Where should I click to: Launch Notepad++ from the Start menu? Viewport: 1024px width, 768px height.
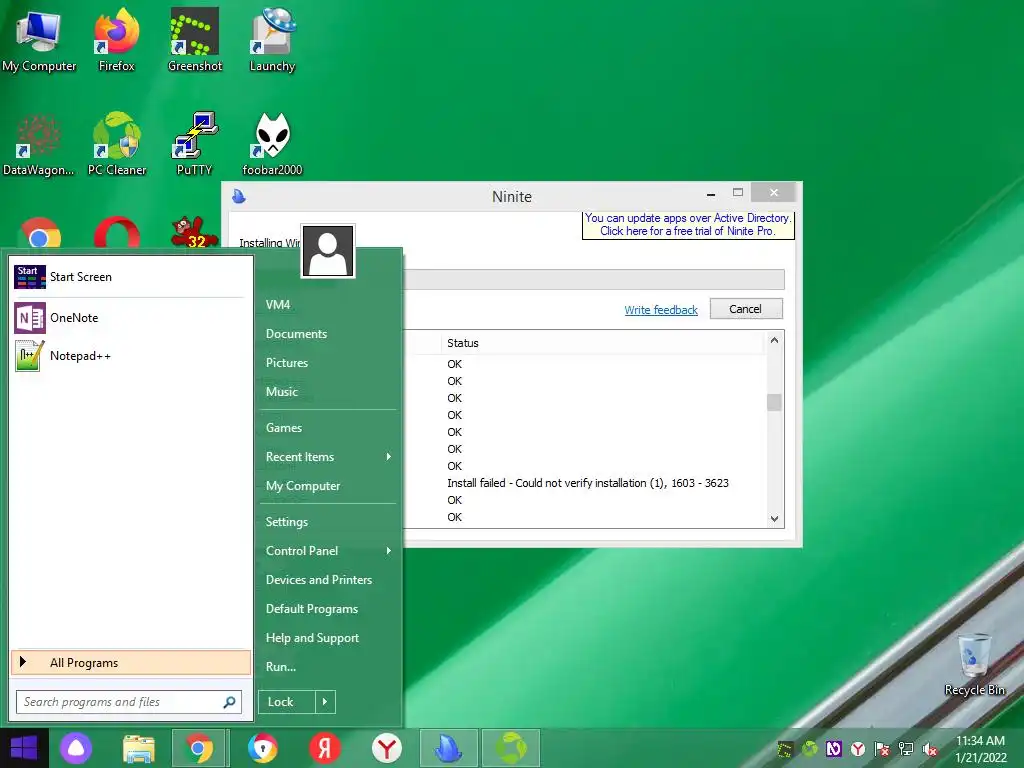coord(131,356)
